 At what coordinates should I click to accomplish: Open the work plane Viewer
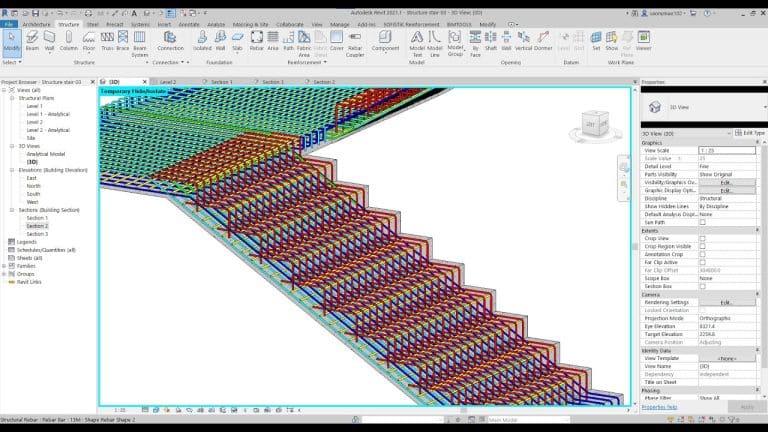tap(644, 41)
